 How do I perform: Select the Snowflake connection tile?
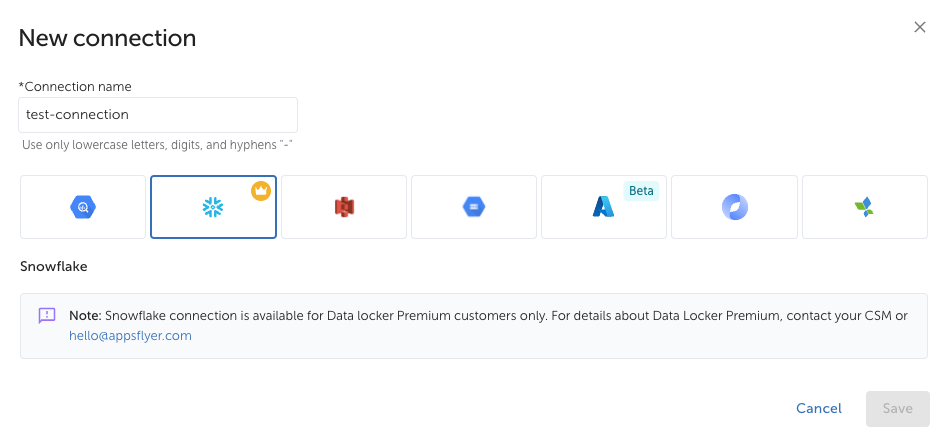tap(213, 207)
